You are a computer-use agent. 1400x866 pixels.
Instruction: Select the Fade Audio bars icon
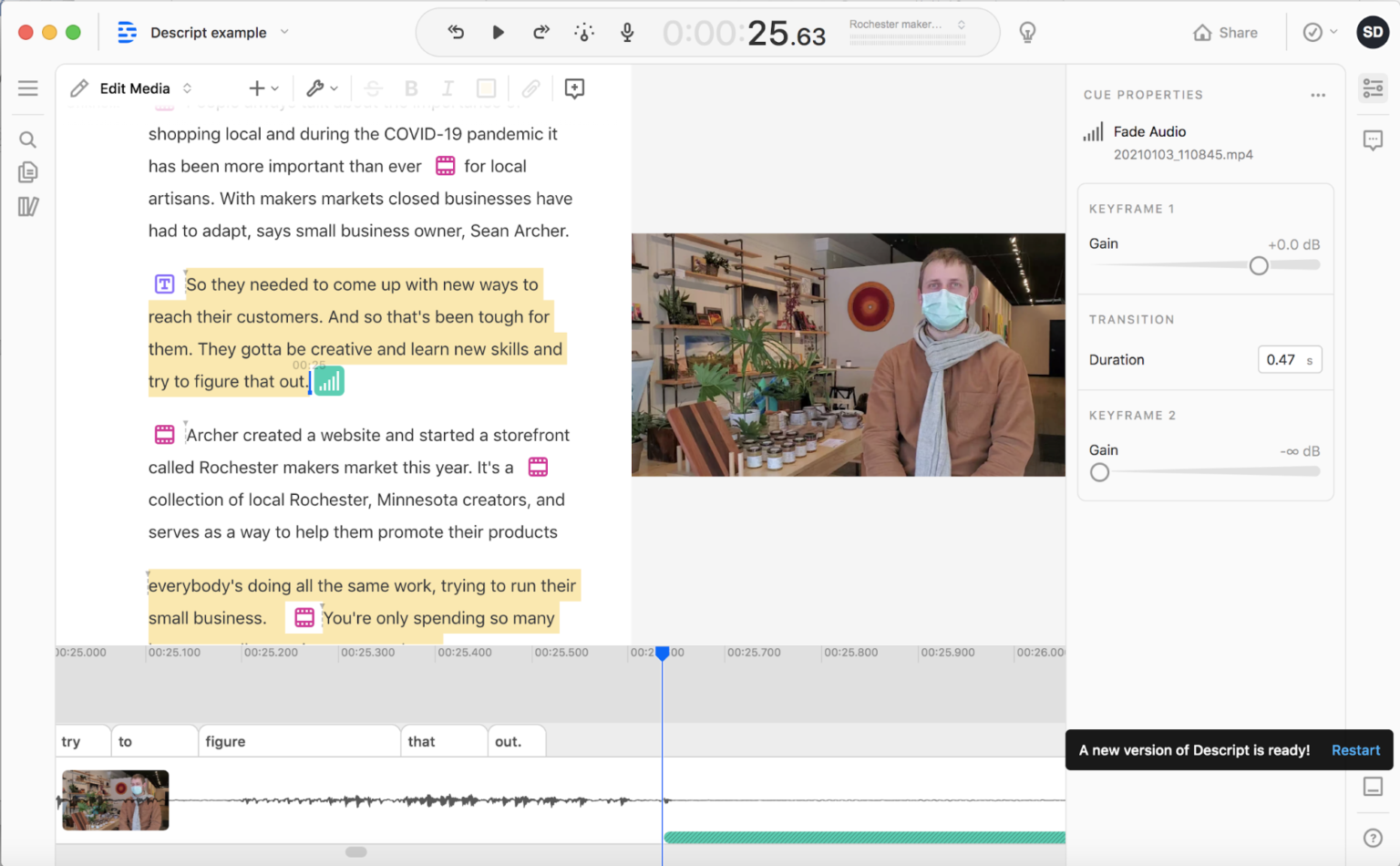1093,132
